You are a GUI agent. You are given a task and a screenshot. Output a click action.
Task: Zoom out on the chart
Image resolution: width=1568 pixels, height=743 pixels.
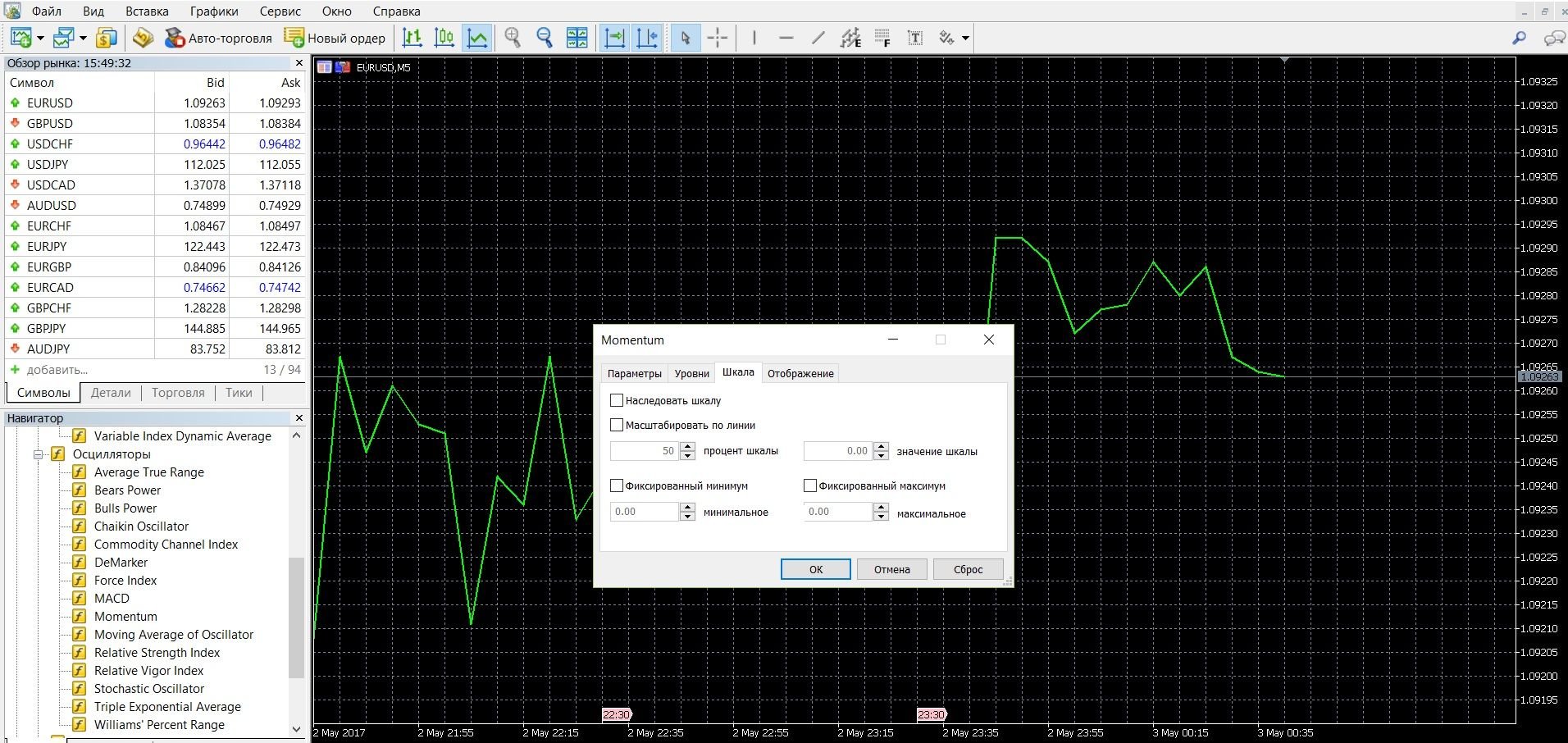(x=545, y=38)
